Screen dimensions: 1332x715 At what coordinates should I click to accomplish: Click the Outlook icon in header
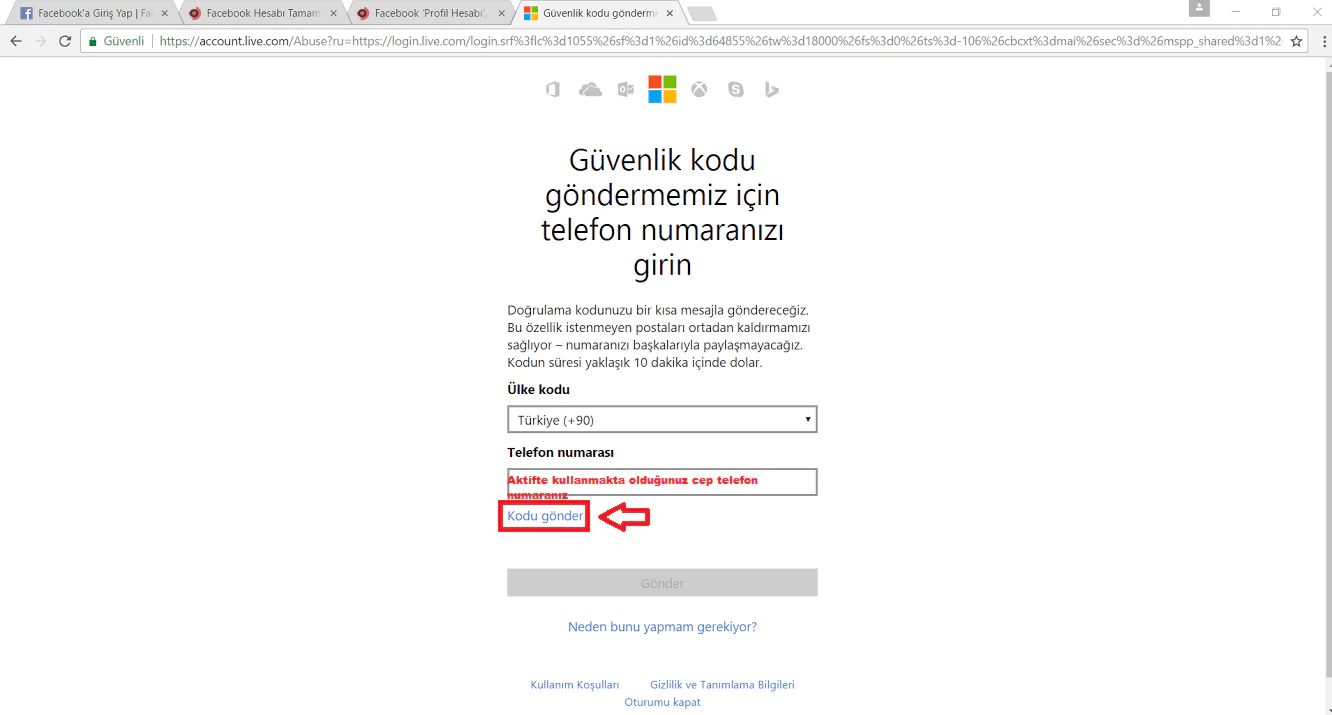click(x=626, y=90)
